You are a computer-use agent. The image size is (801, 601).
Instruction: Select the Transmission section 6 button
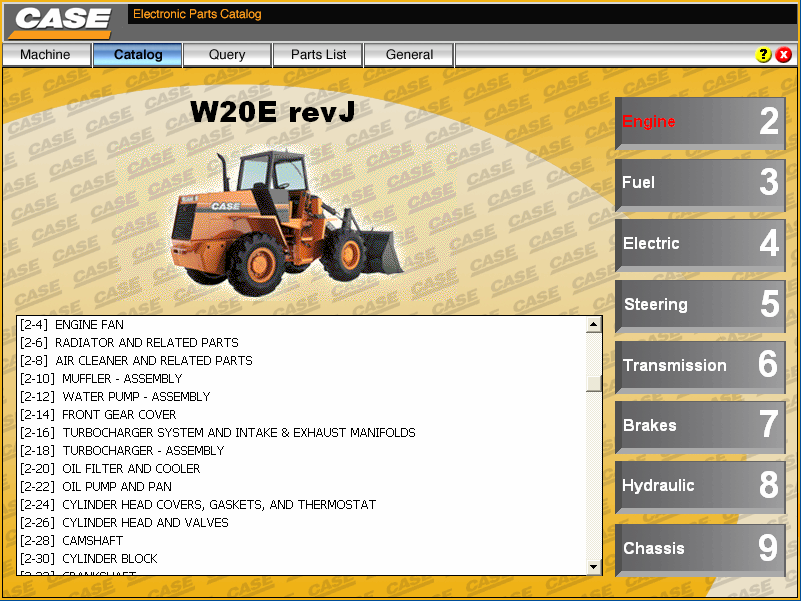pyautogui.click(x=700, y=366)
